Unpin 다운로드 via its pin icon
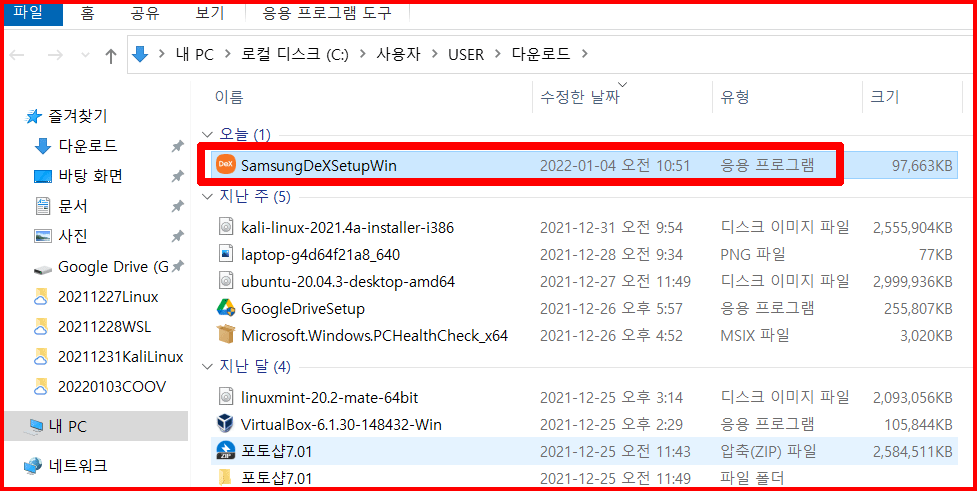 [x=177, y=146]
